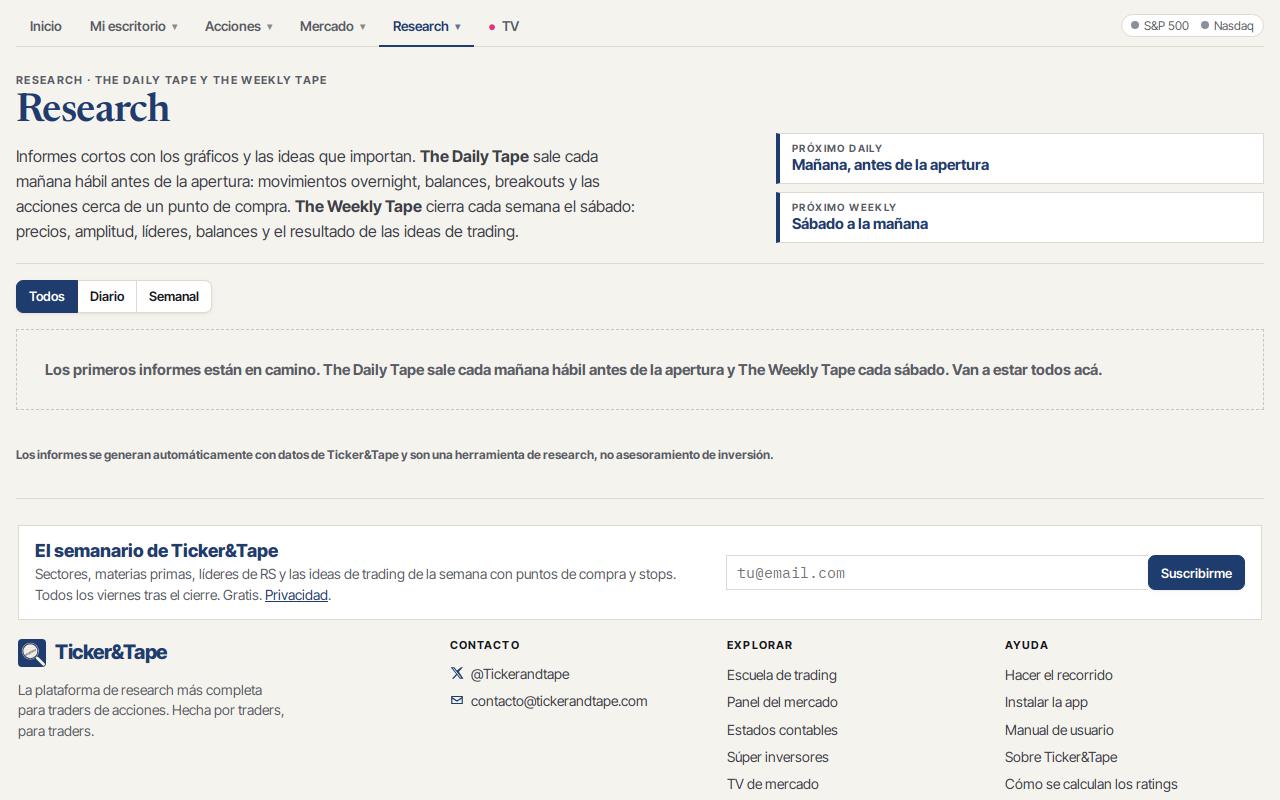Select the Todos filter
This screenshot has width=1280, height=800.
[x=47, y=297]
